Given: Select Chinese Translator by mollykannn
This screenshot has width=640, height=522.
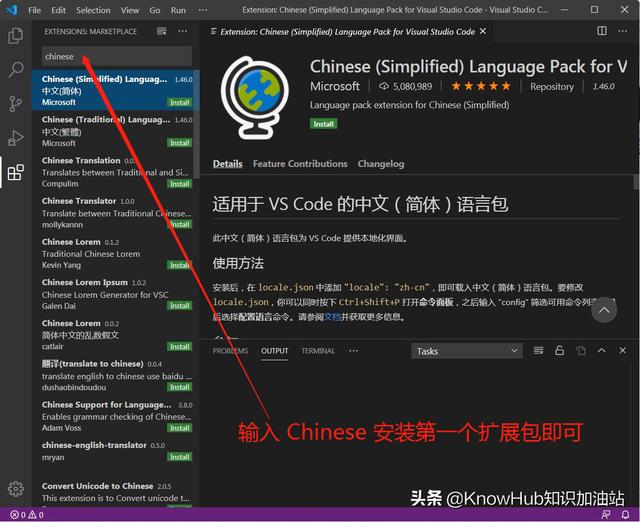Looking at the screenshot, I should click(x=114, y=213).
